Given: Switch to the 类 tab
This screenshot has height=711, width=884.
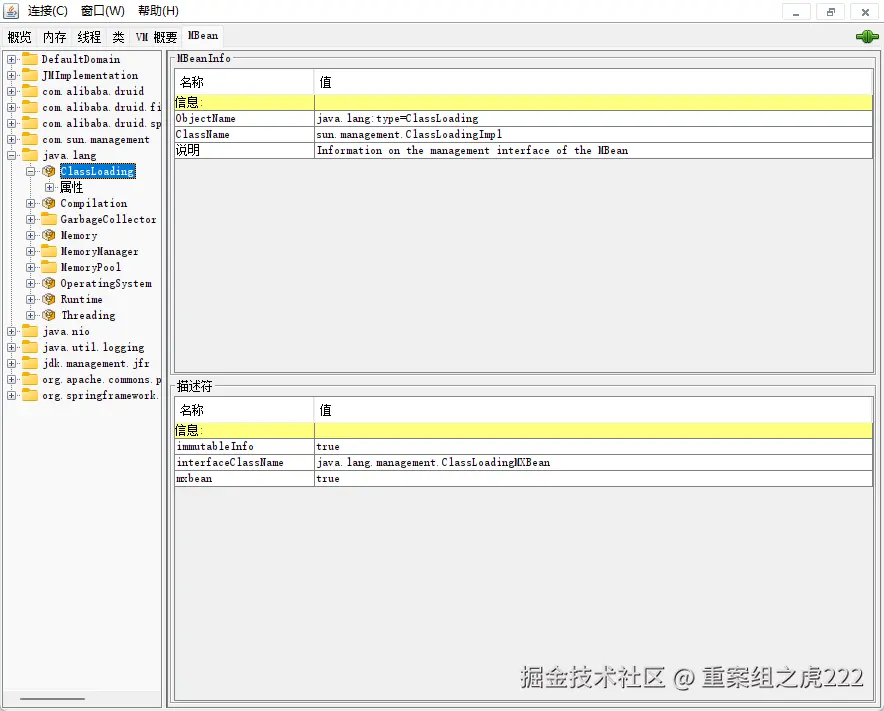Looking at the screenshot, I should [118, 37].
